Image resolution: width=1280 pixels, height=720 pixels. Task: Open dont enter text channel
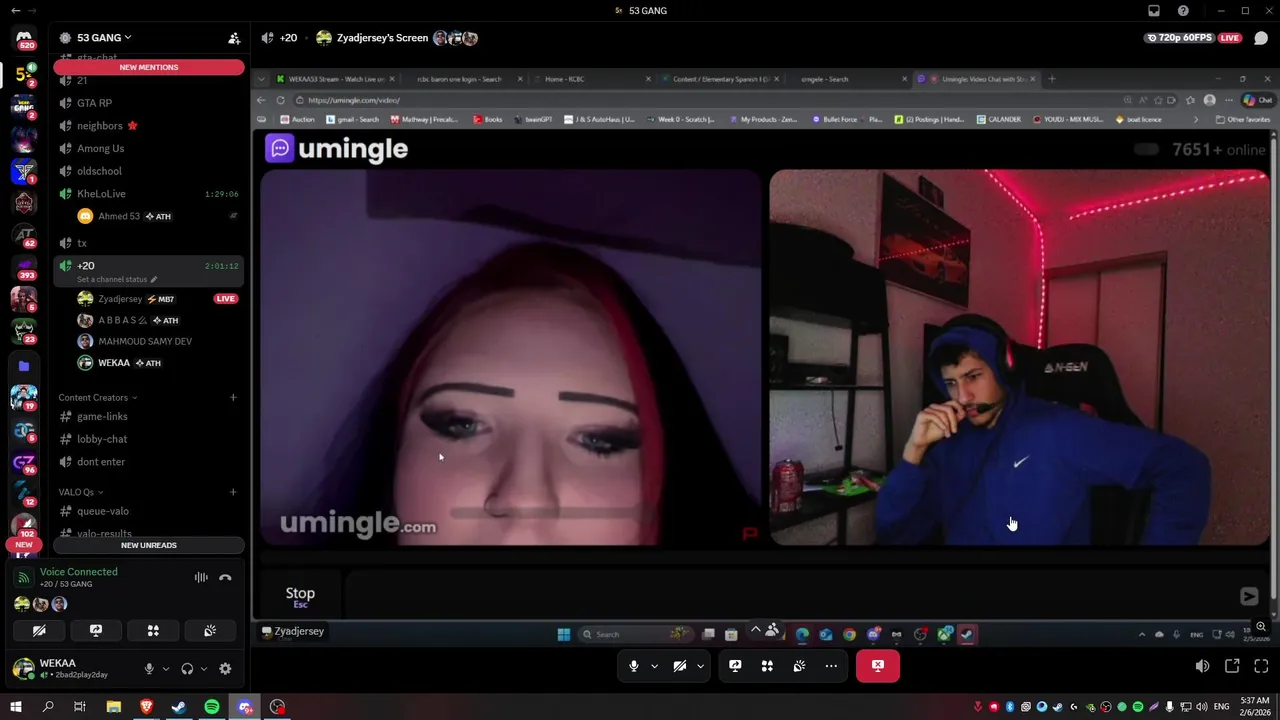coord(150,462)
